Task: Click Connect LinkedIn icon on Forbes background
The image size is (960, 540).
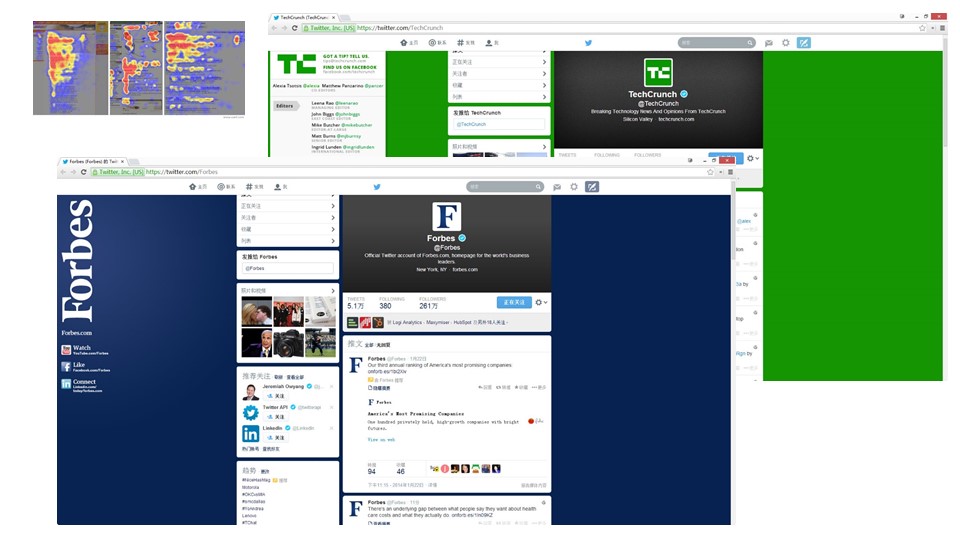Action: [x=66, y=384]
